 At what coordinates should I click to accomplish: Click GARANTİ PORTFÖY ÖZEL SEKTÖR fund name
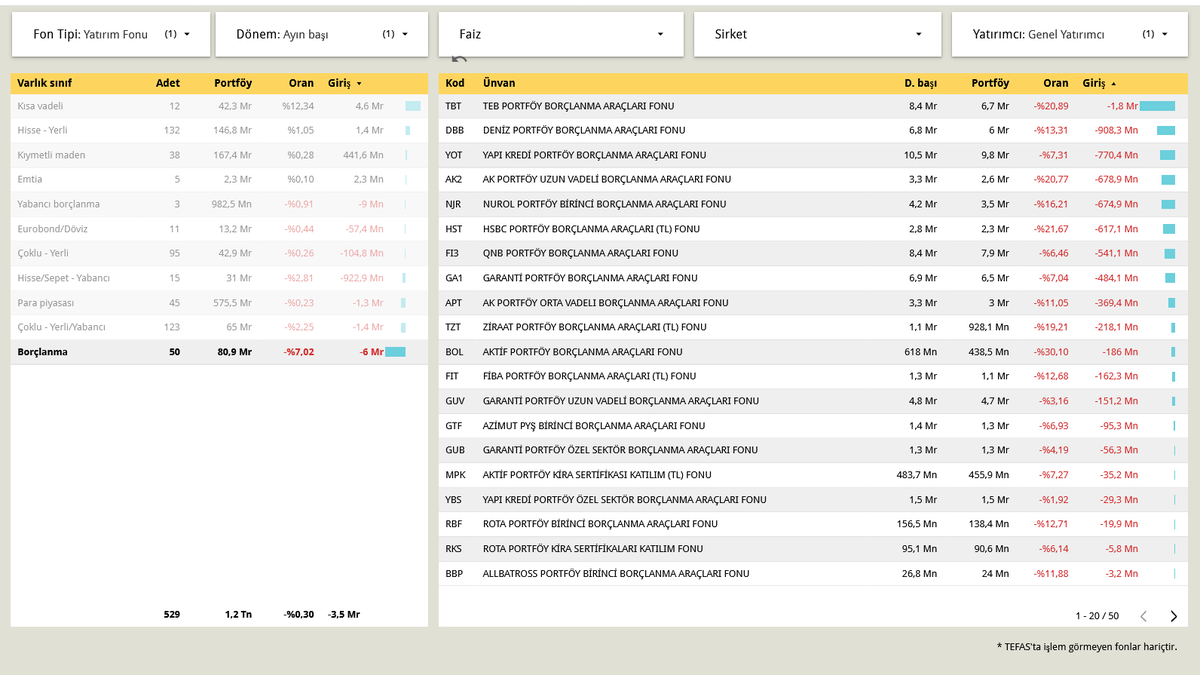point(623,450)
